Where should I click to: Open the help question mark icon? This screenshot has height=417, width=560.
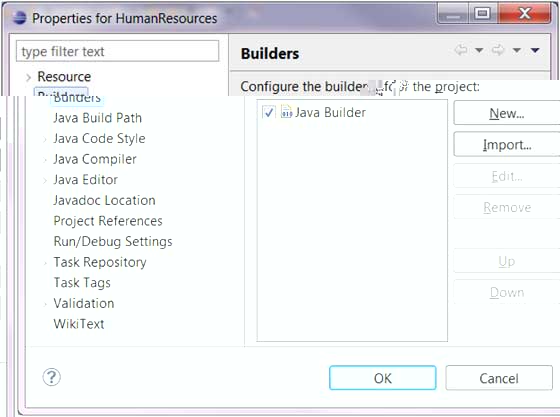pos(52,377)
